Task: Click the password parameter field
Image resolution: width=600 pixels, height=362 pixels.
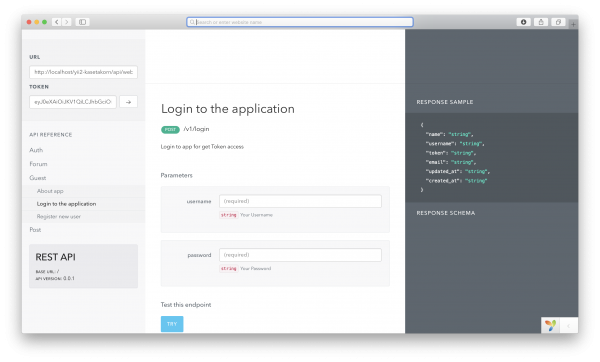Action: click(300, 255)
